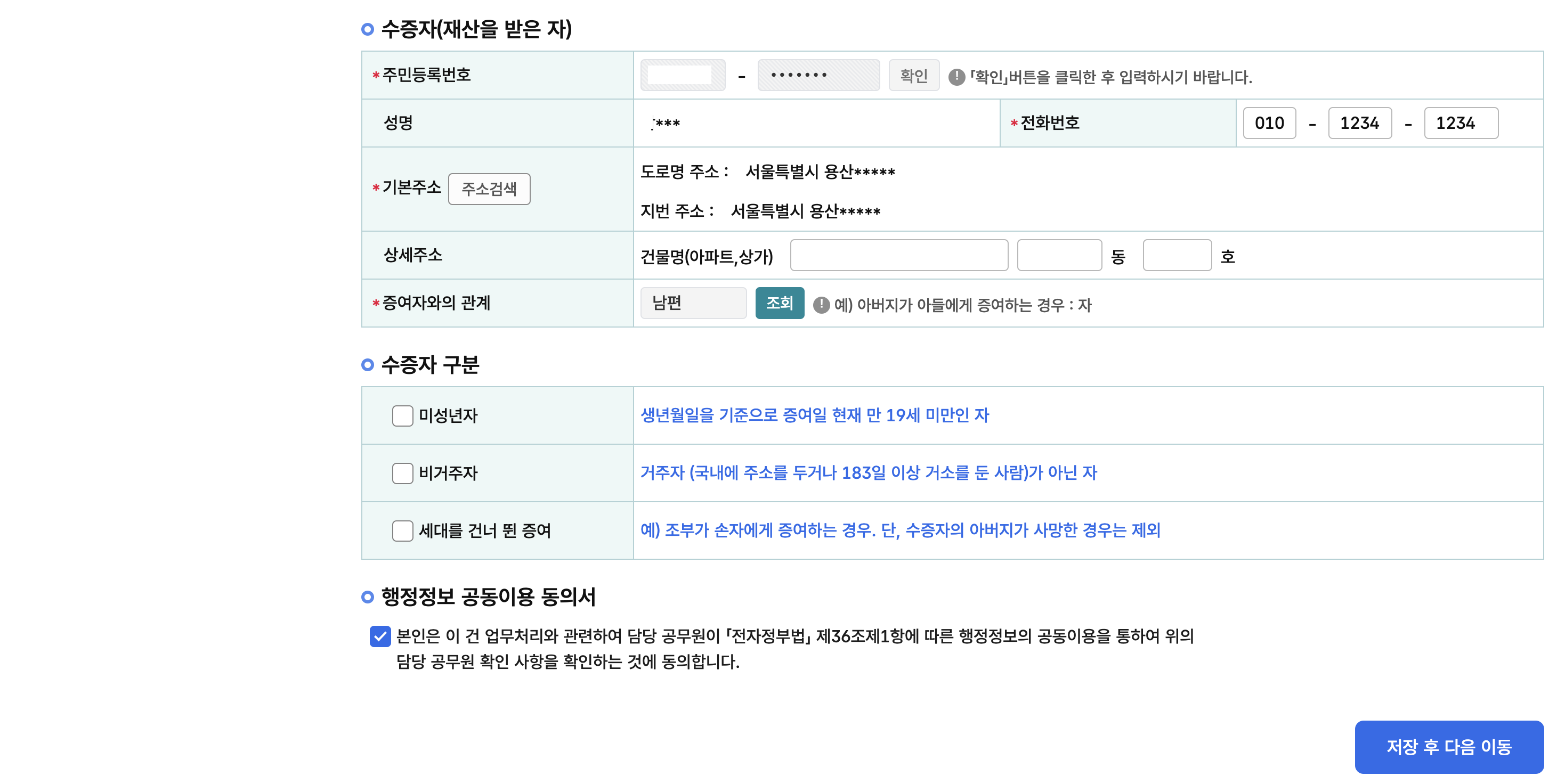
Task: Click the 조회 lookup button
Action: [780, 303]
